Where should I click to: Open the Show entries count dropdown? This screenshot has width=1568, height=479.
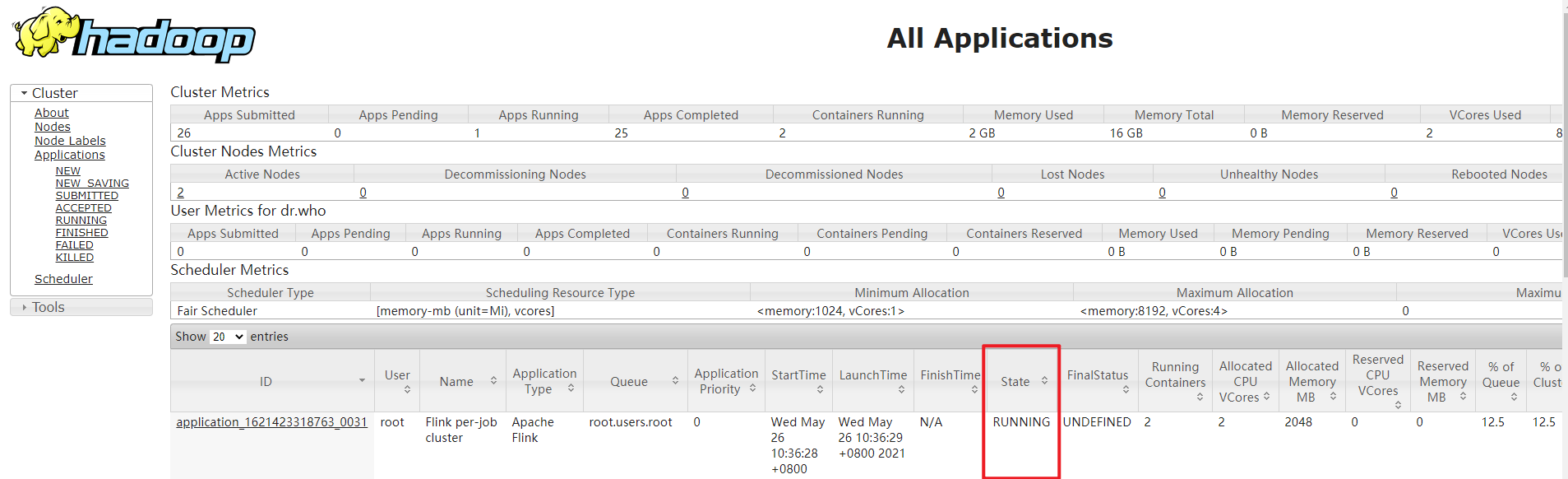pos(228,337)
